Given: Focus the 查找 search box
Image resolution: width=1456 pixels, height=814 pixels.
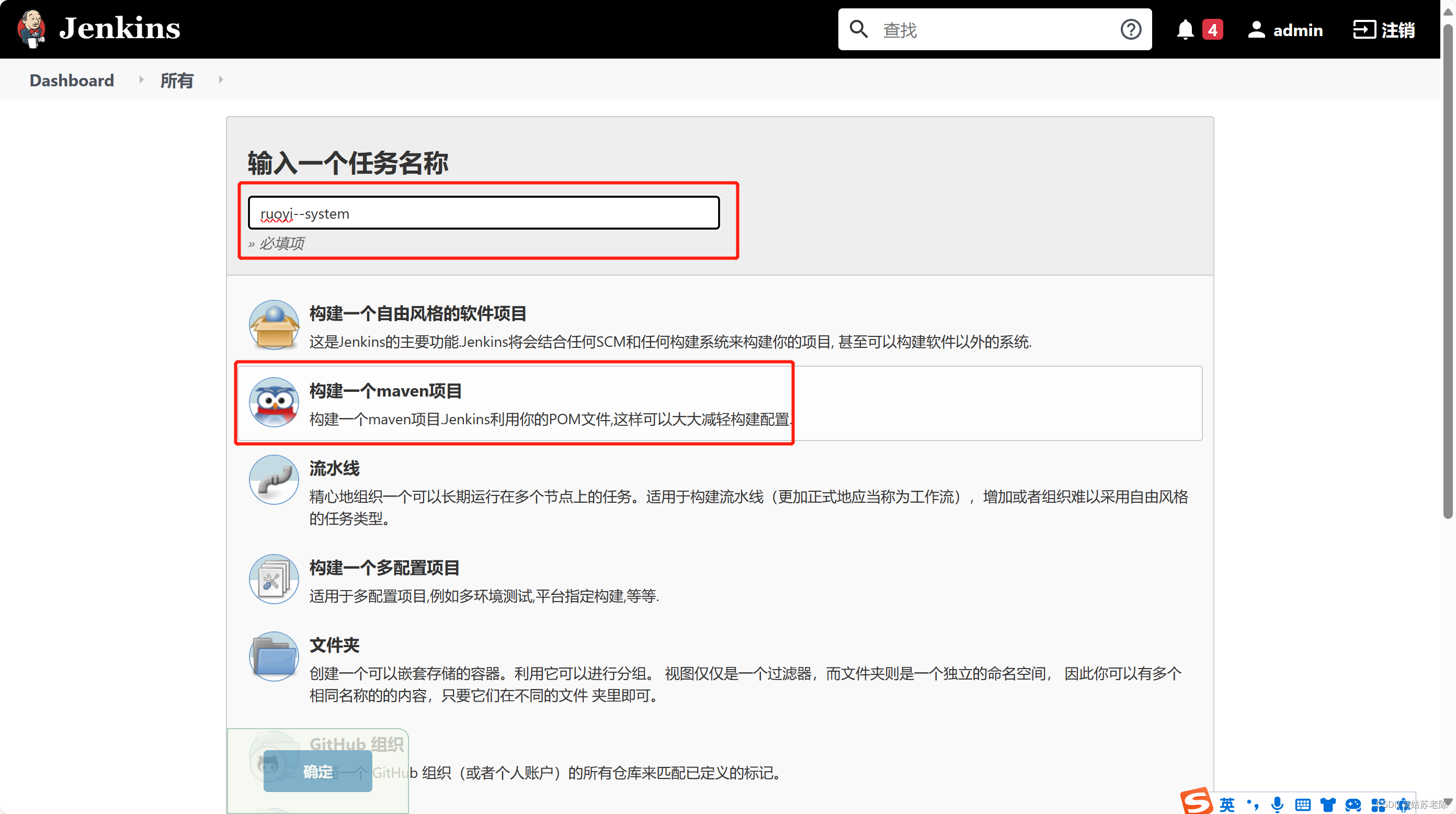Looking at the screenshot, I should pyautogui.click(x=995, y=29).
